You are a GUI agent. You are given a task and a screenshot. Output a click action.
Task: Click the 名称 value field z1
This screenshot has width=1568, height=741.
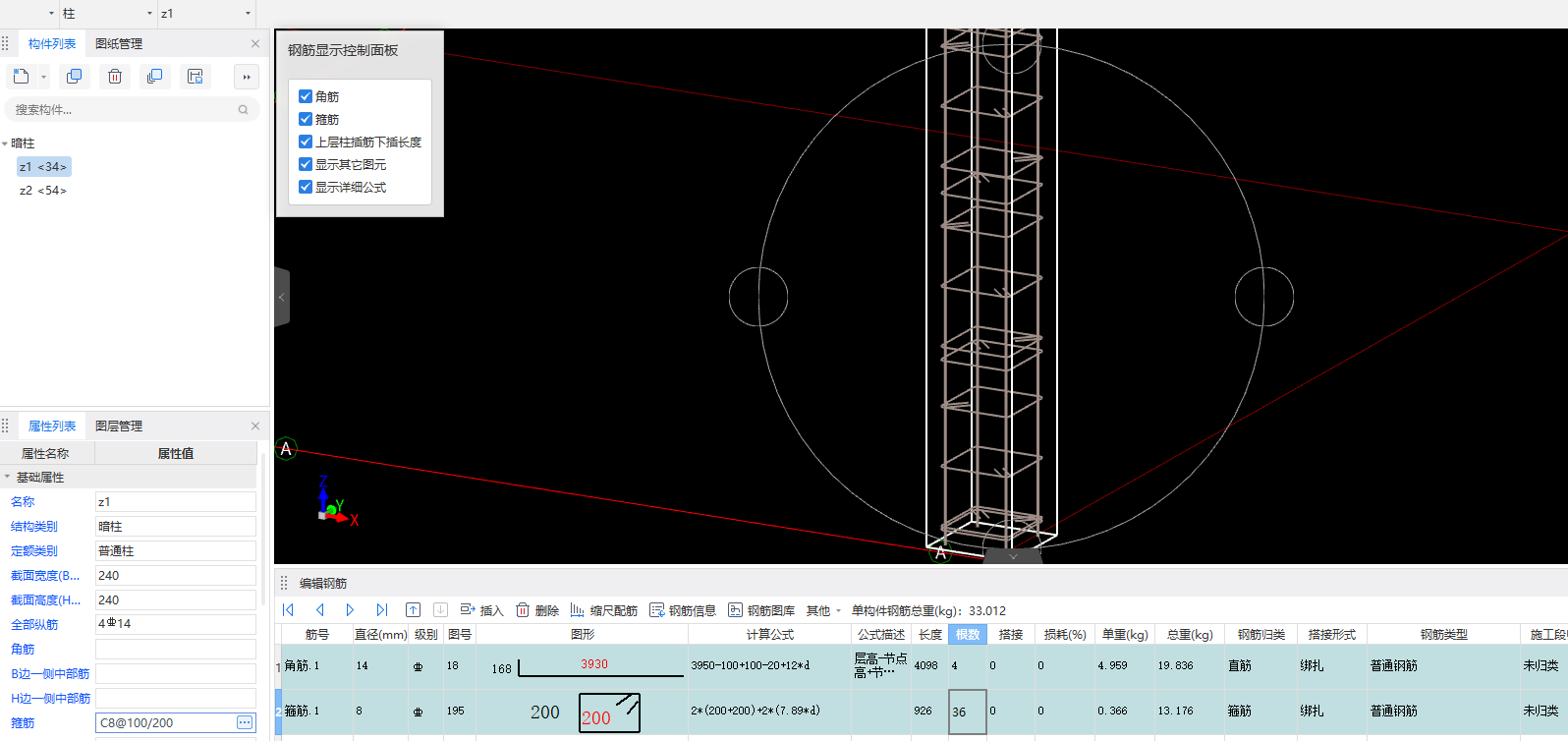(176, 501)
